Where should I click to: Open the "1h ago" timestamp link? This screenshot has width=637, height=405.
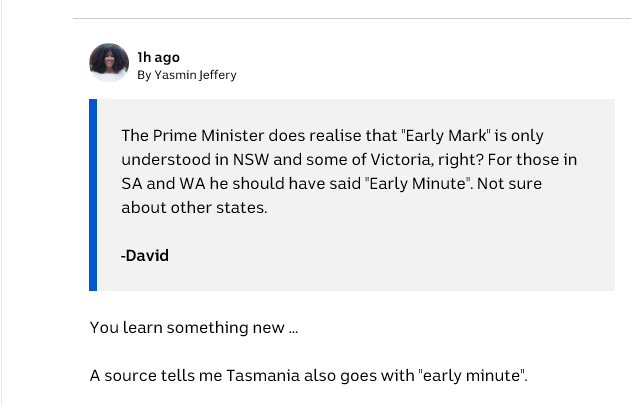point(158,57)
